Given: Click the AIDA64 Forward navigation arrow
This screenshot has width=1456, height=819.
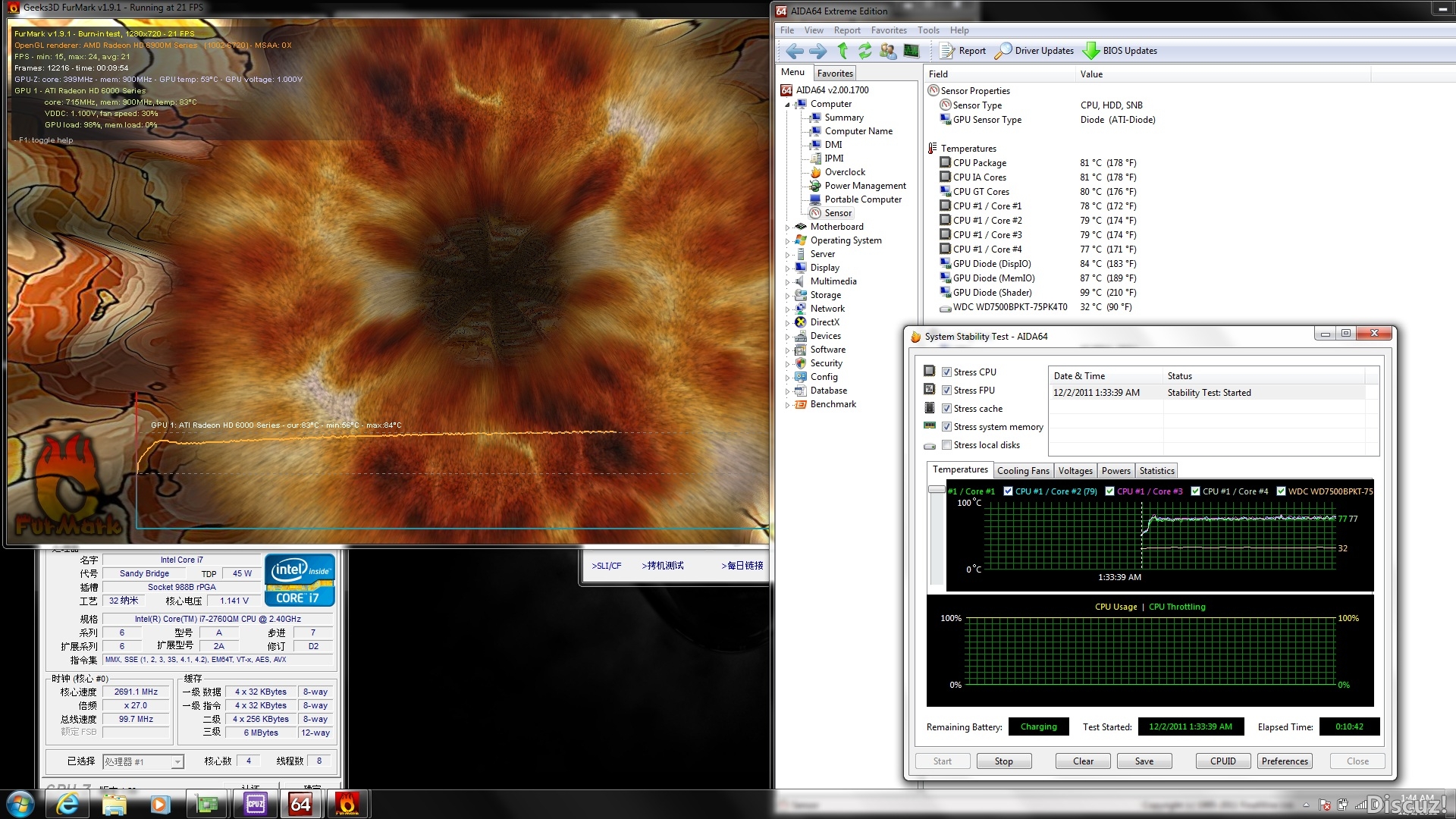Looking at the screenshot, I should coord(817,51).
